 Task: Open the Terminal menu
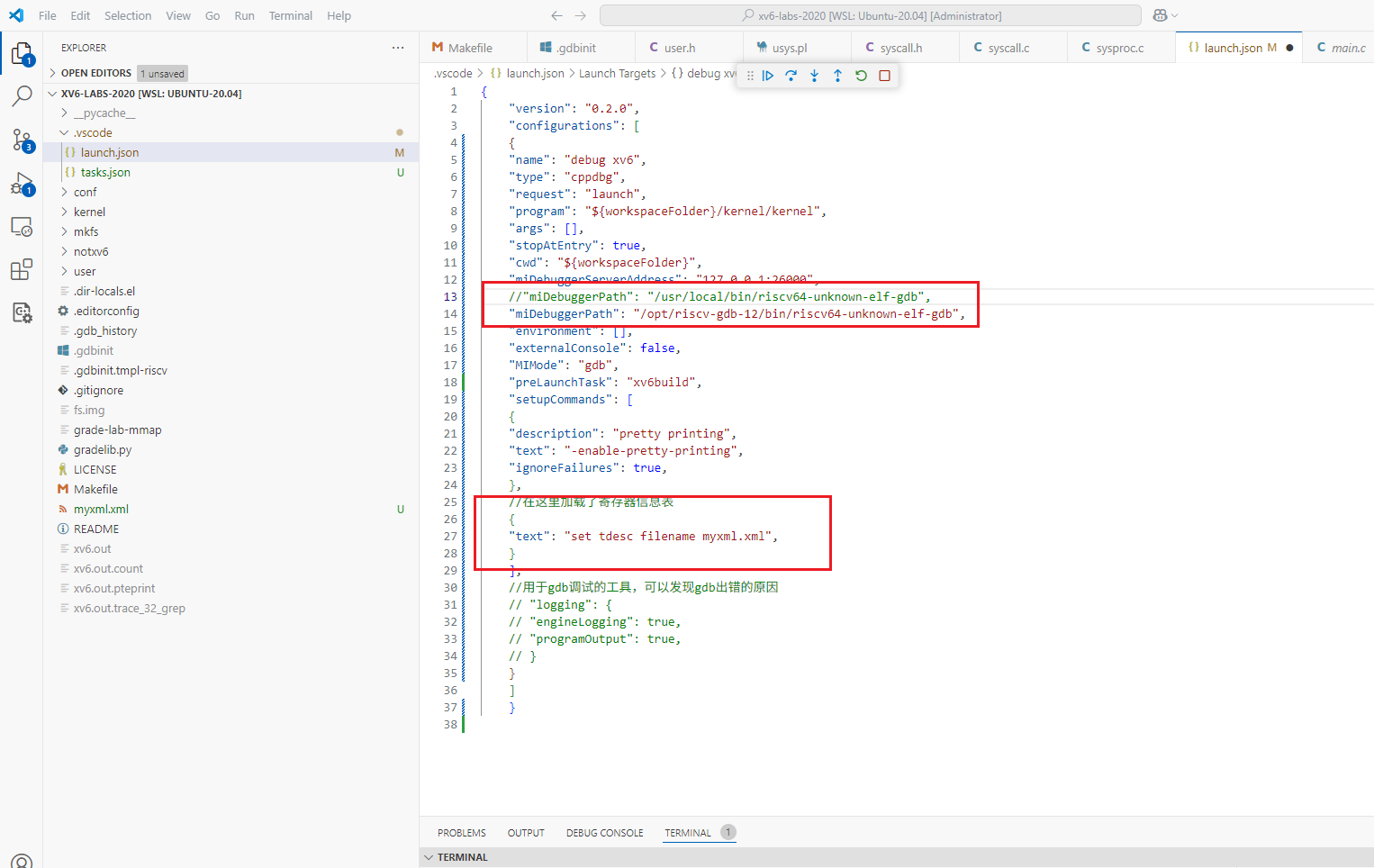click(x=290, y=15)
